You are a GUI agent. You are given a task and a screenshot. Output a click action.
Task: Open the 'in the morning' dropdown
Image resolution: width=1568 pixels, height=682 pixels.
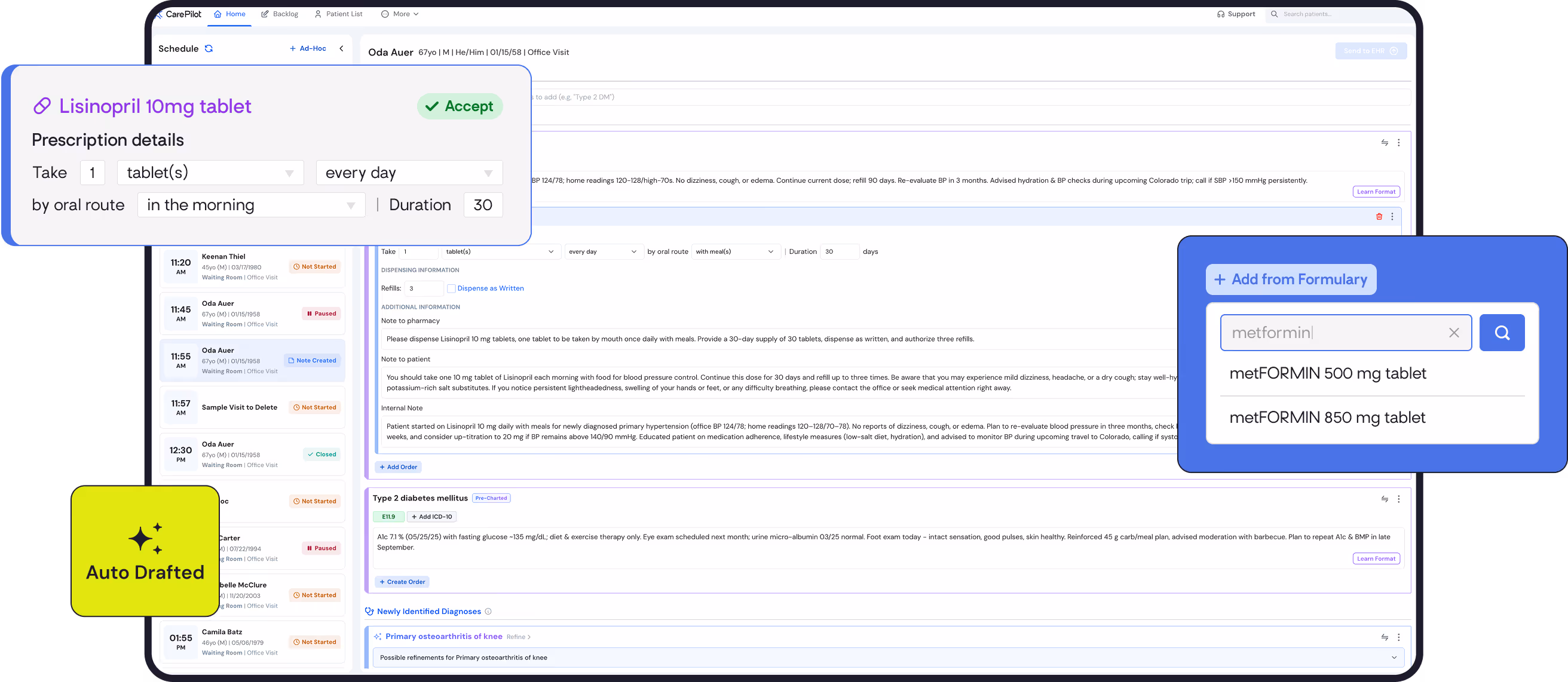(251, 205)
